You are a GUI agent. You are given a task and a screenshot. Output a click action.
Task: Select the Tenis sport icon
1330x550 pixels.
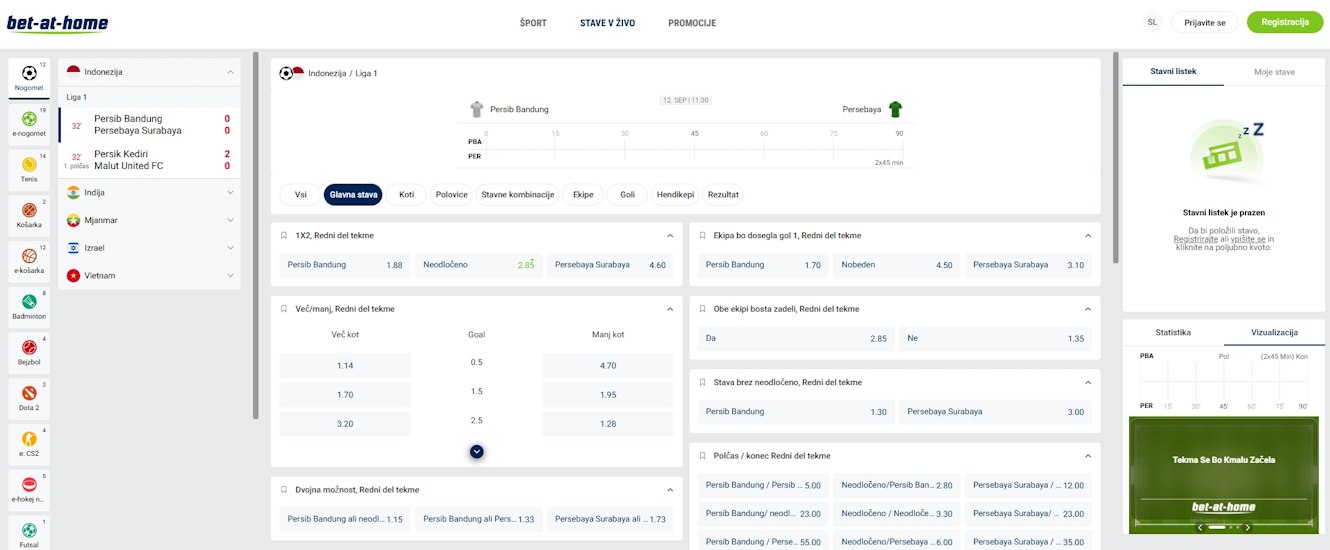tap(29, 169)
